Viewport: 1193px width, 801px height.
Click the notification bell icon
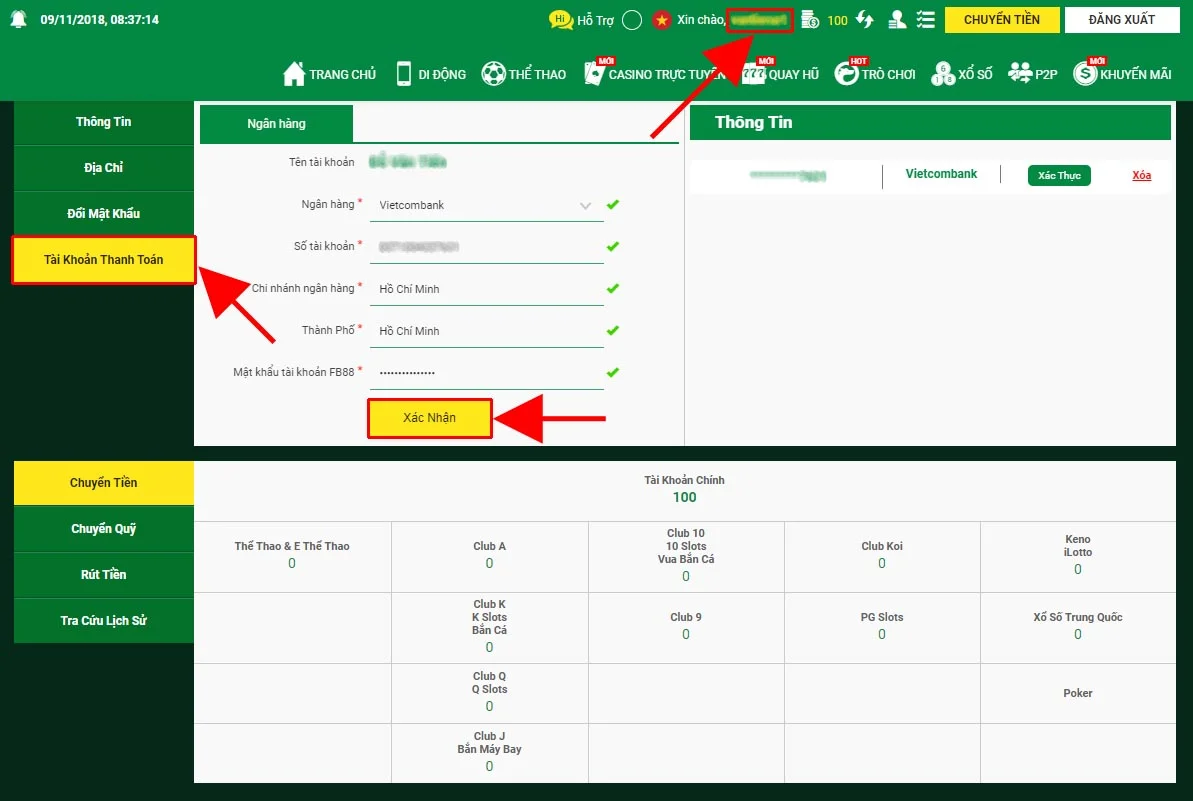[x=18, y=21]
